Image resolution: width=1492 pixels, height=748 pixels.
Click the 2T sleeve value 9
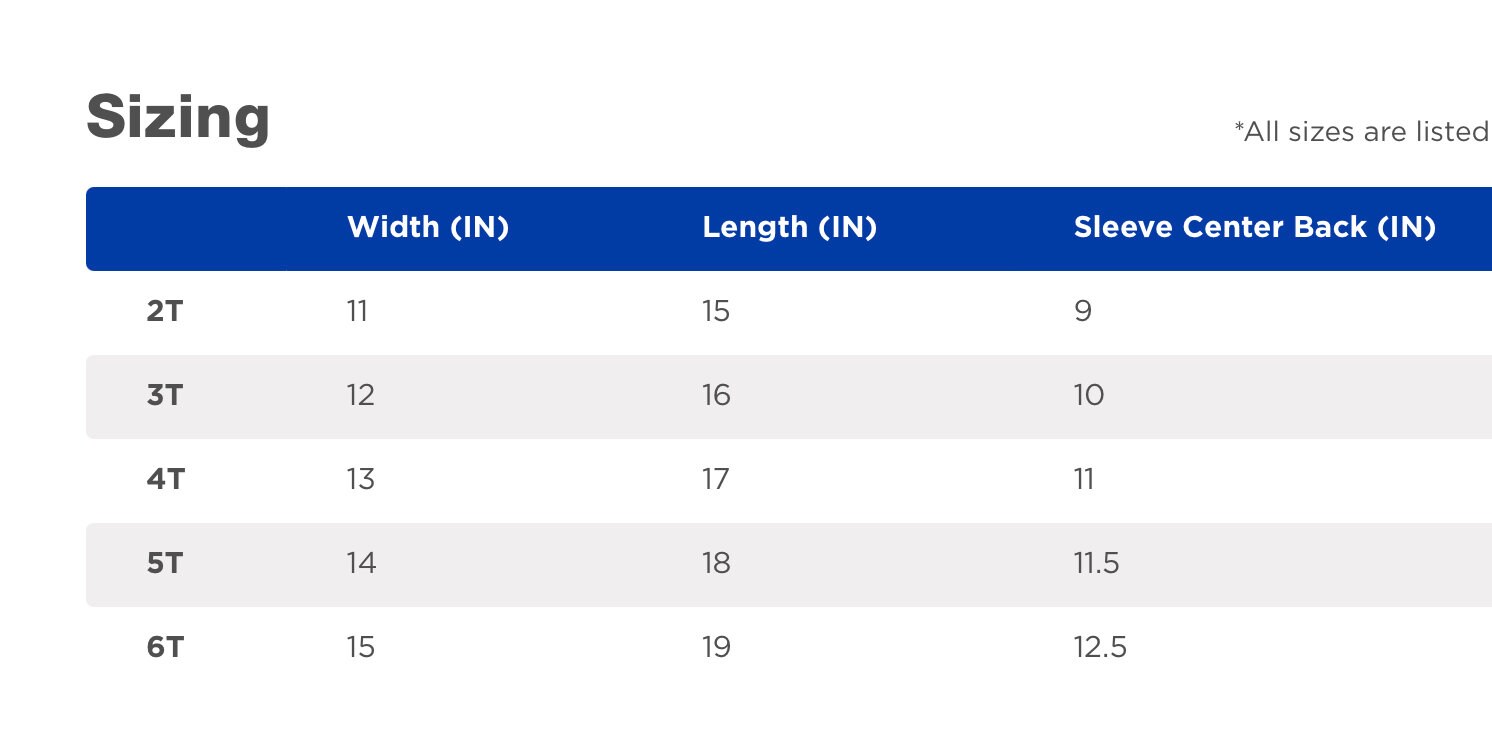tap(1083, 312)
